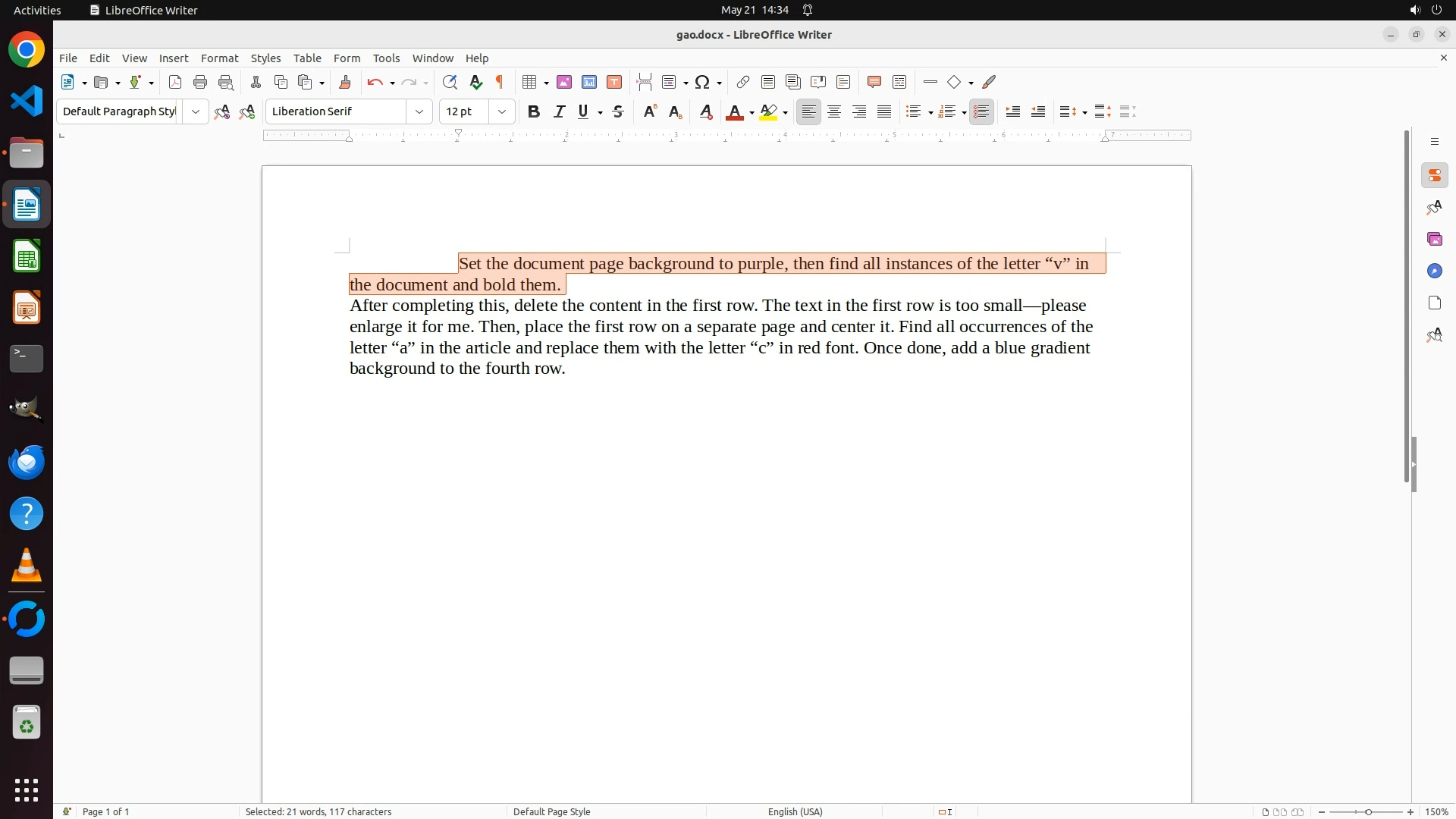The width and height of the screenshot is (1456, 819).
Task: Insert an image using the toolbar icon
Action: click(564, 82)
